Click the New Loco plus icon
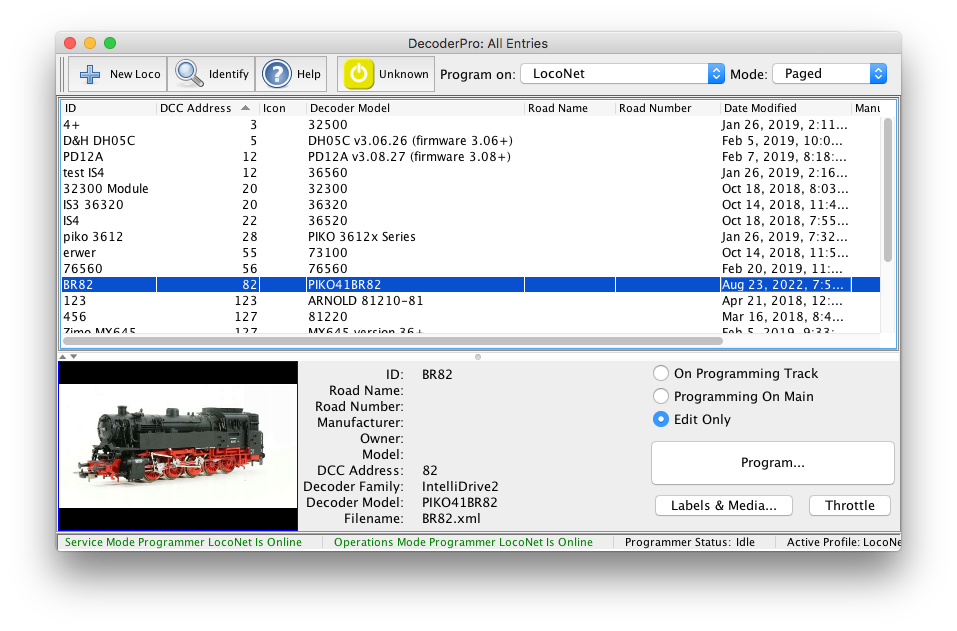957x631 pixels. [91, 74]
